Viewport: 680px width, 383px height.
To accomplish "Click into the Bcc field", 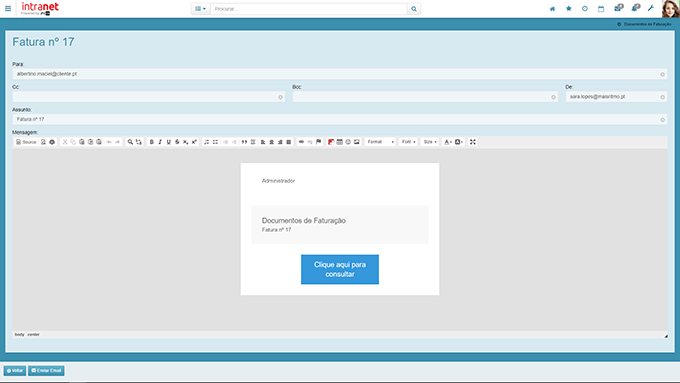I will pos(425,97).
